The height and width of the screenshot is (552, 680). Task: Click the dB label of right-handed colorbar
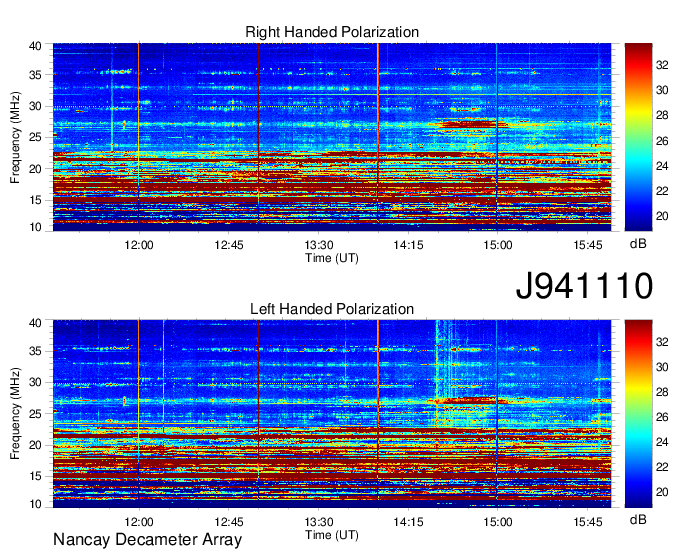coord(638,244)
